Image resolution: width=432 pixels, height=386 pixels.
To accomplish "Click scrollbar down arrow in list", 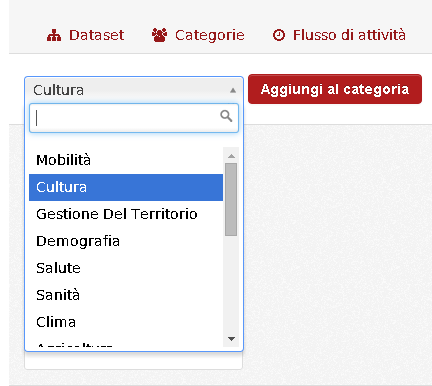I will coord(231,339).
